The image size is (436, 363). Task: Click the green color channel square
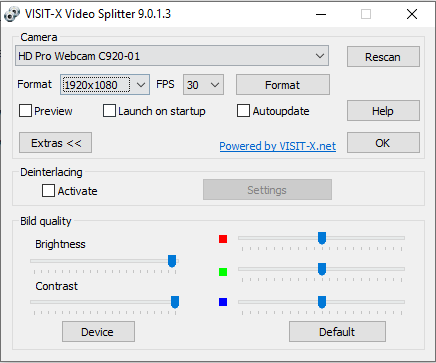tap(223, 272)
